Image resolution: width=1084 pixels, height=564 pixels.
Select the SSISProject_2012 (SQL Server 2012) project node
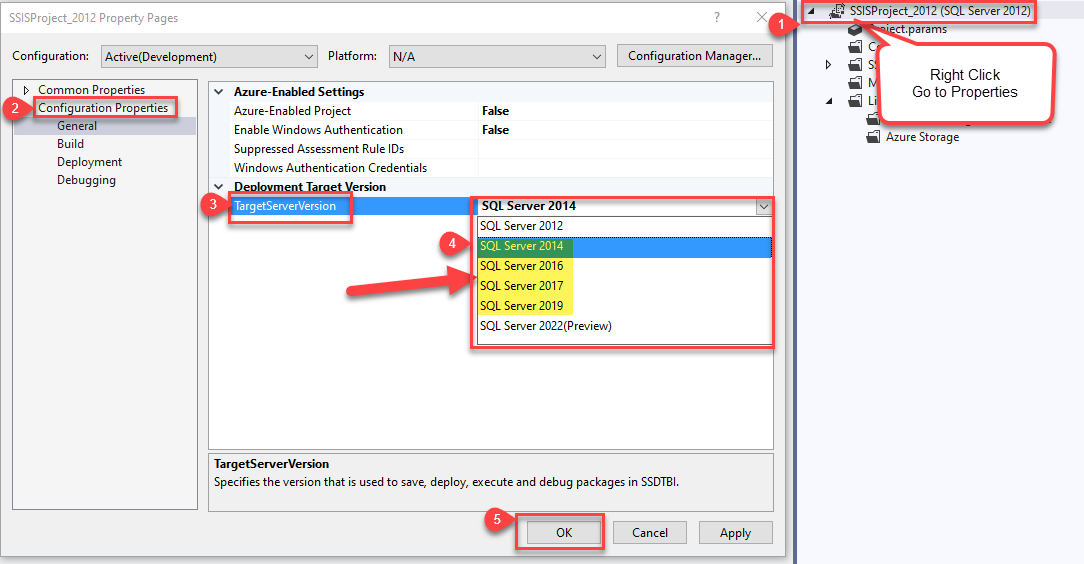[x=940, y=10]
